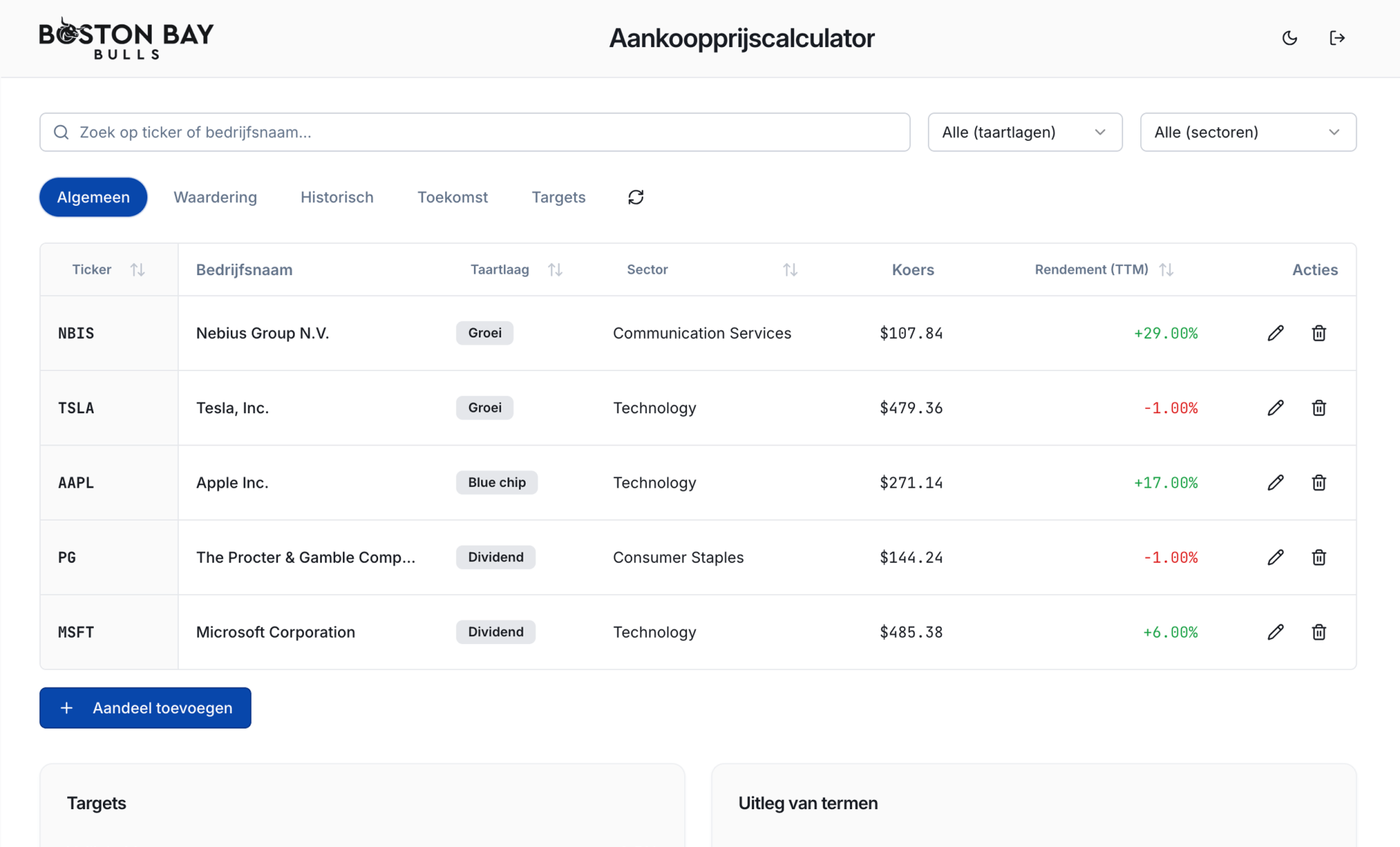Refresh the table with the refresh icon
Image resolution: width=1400 pixels, height=847 pixels.
click(636, 197)
